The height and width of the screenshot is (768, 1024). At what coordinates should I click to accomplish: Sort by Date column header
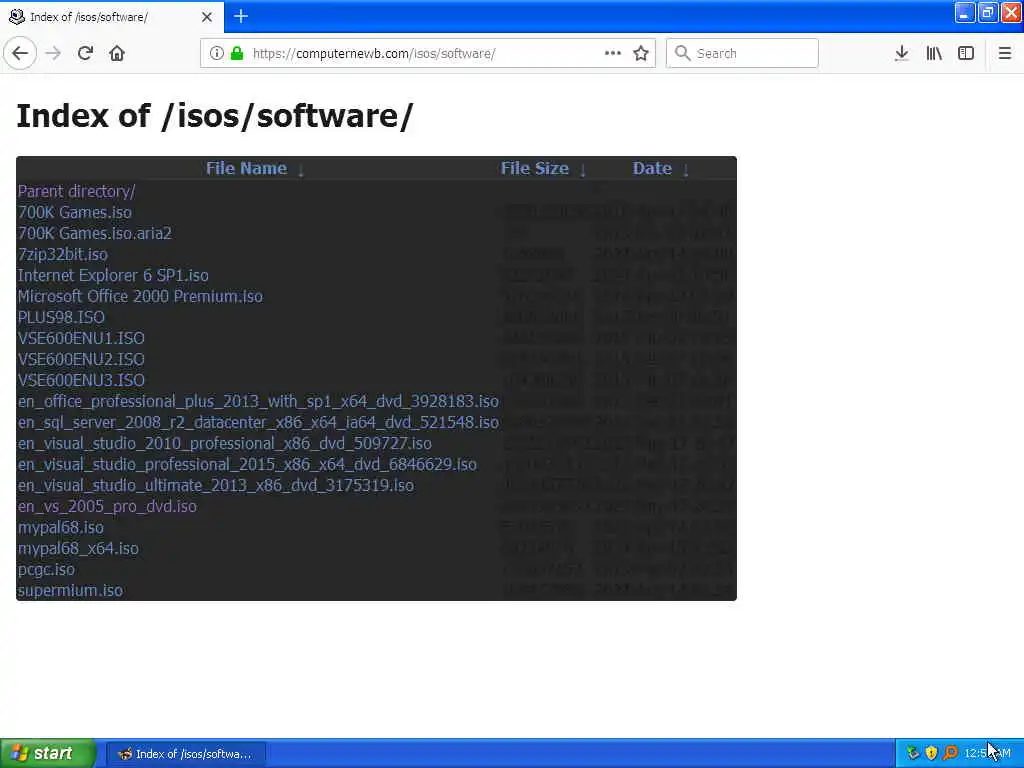point(652,168)
